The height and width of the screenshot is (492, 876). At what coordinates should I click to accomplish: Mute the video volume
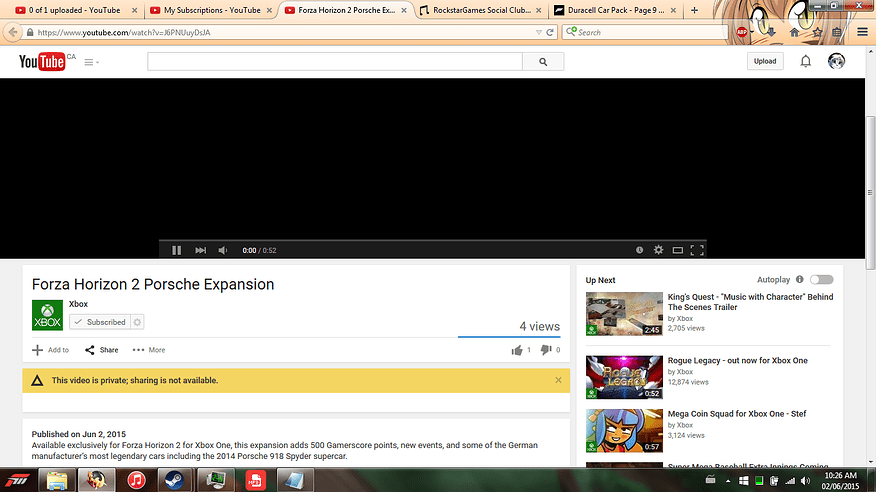tap(223, 250)
